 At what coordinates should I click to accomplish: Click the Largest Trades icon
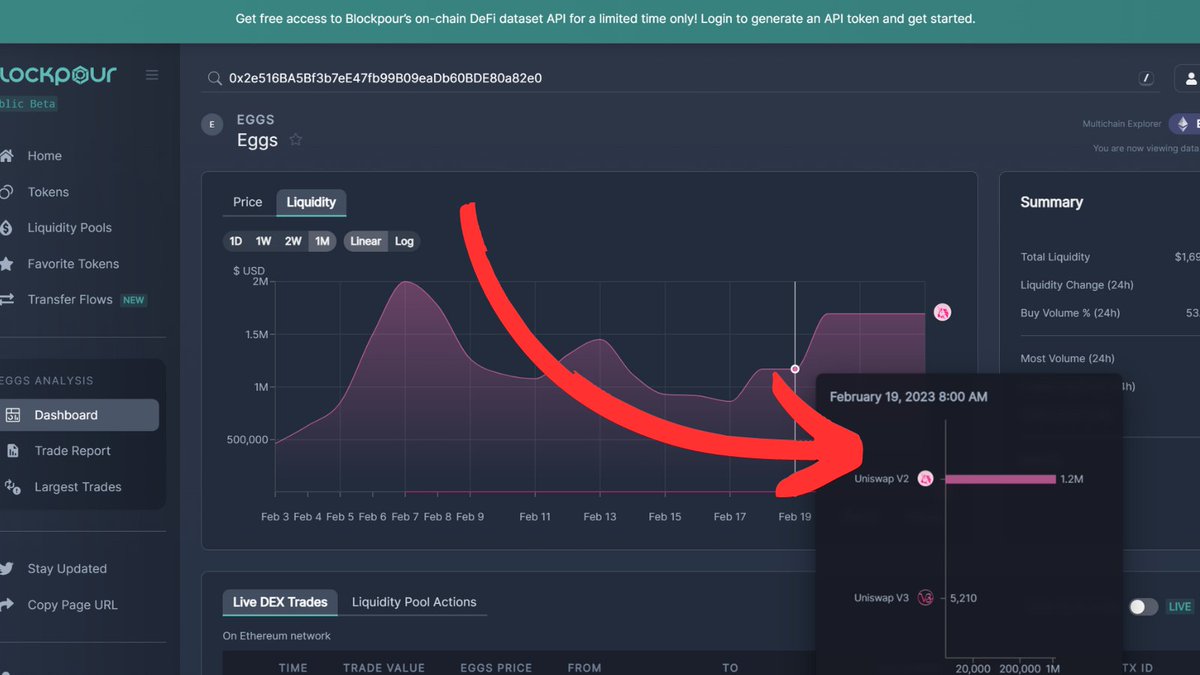(13, 487)
